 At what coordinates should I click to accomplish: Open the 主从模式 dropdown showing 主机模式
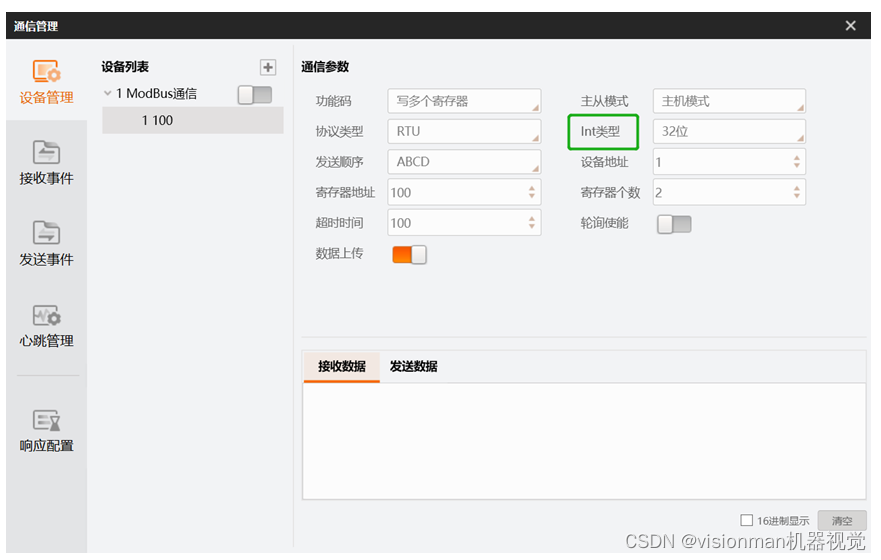coord(729,101)
